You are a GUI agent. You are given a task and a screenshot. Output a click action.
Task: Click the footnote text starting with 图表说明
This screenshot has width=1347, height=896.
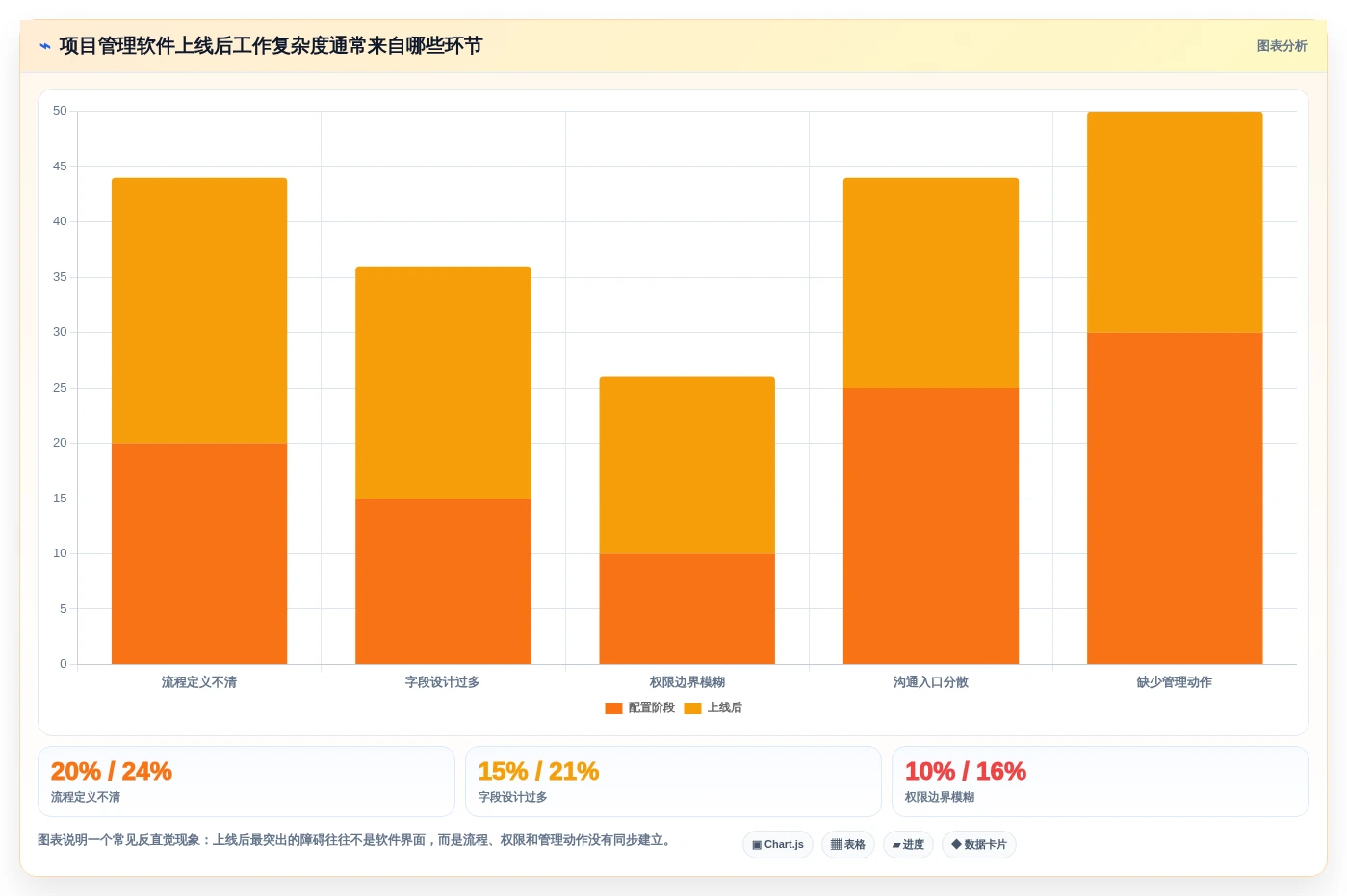354,840
